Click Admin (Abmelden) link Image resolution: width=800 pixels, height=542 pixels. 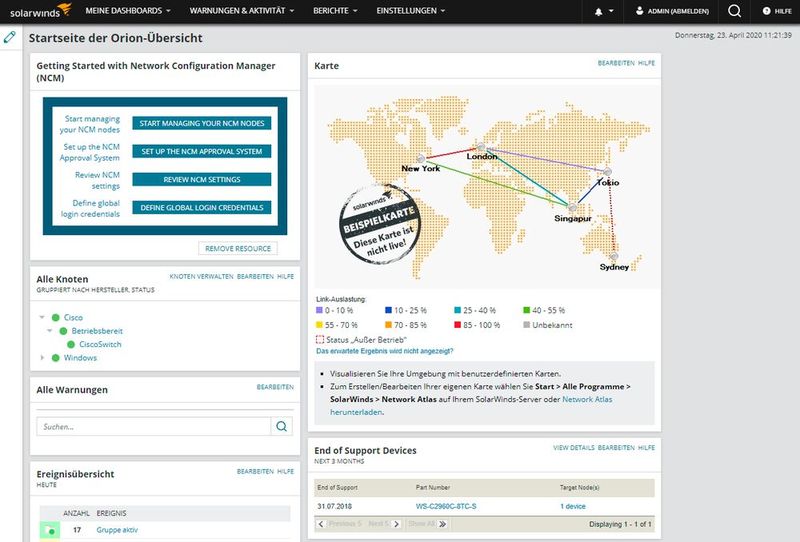click(x=678, y=11)
